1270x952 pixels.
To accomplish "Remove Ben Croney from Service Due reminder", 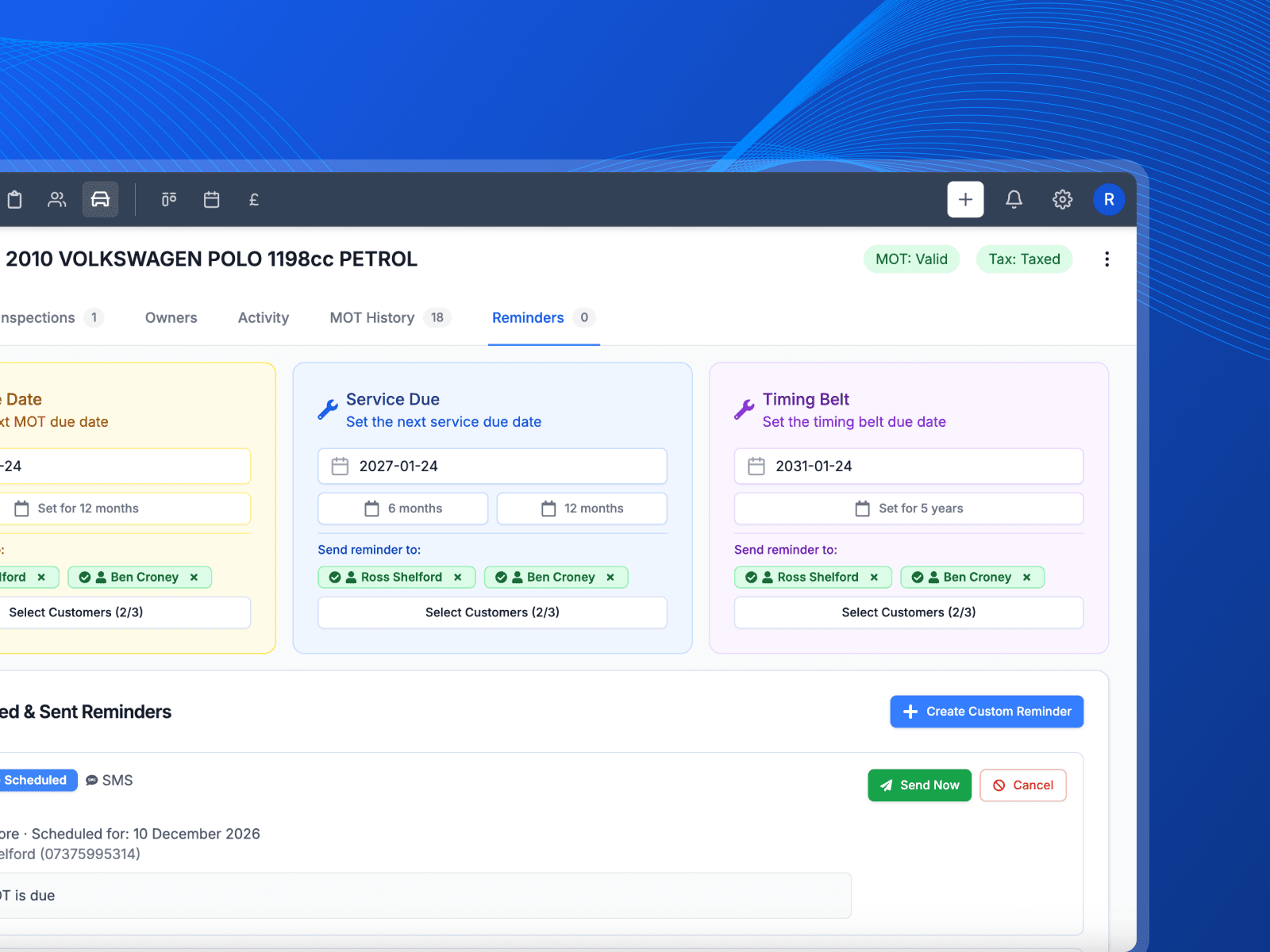I will [x=610, y=578].
